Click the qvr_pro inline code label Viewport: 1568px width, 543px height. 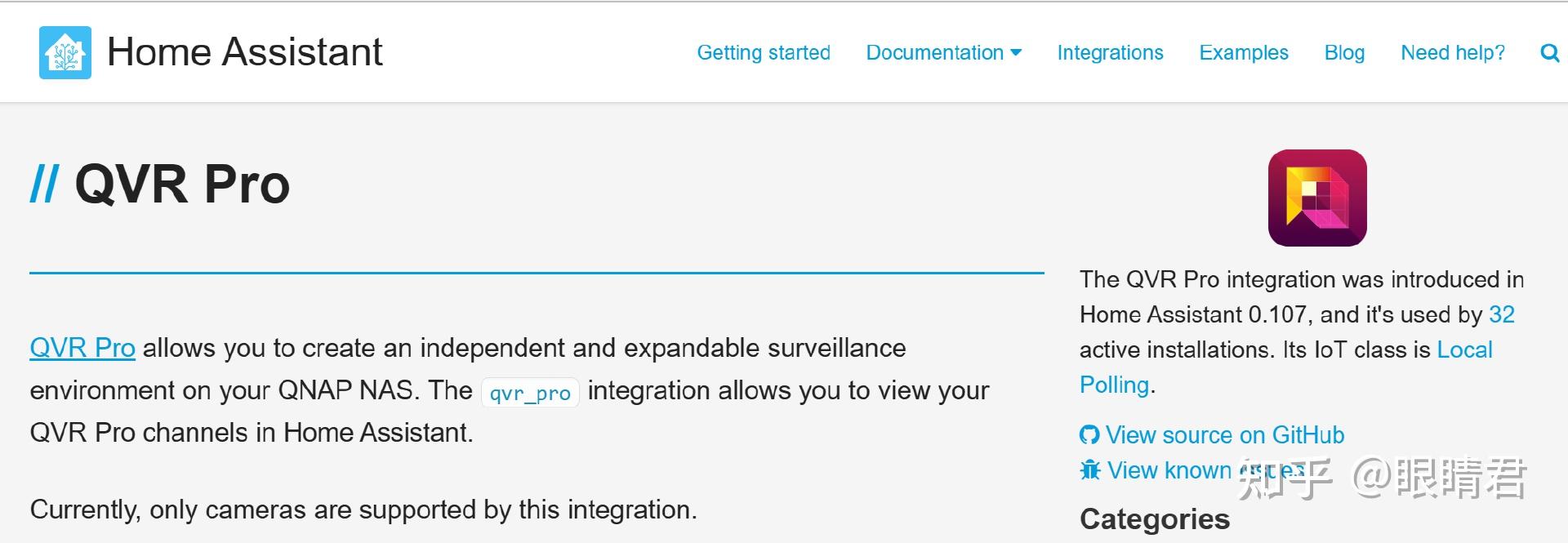(530, 393)
